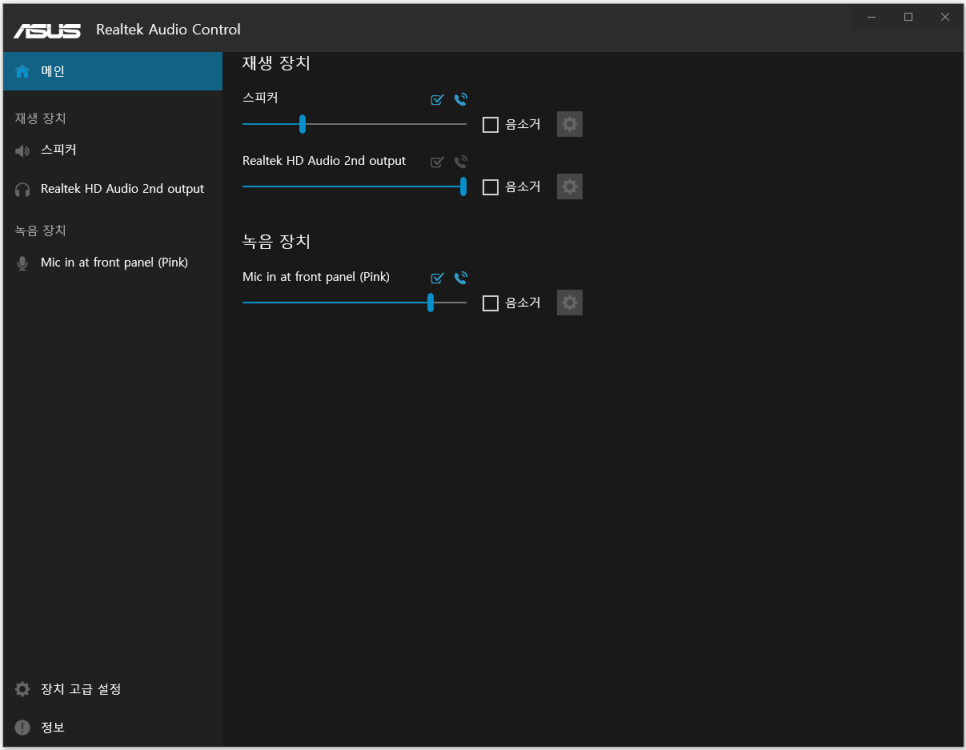Open 스피커 settings gear button
The height and width of the screenshot is (750, 966).
(x=570, y=124)
